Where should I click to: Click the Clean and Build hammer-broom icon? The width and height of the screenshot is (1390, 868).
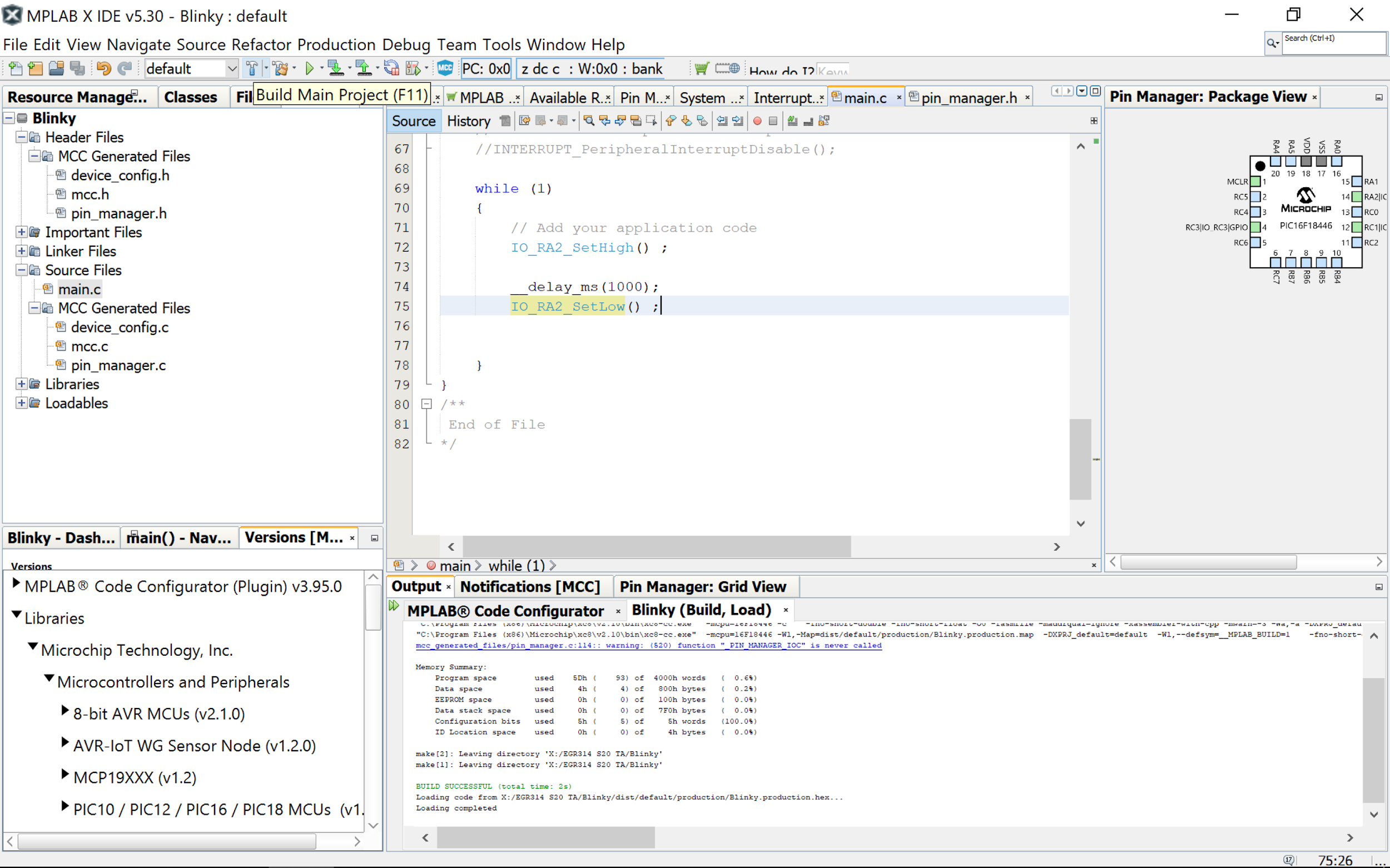pos(280,69)
